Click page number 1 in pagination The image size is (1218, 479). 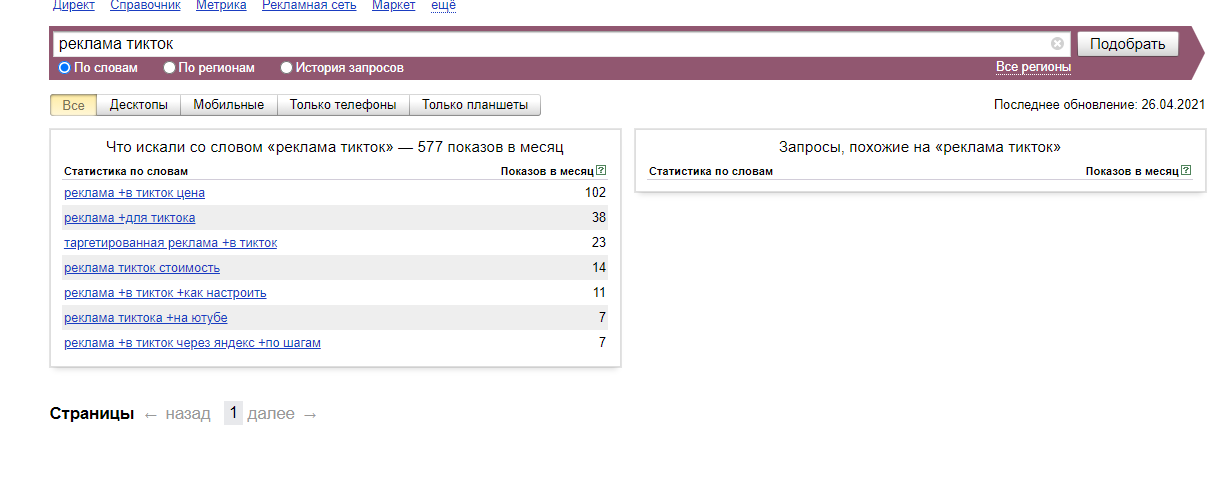coord(233,413)
